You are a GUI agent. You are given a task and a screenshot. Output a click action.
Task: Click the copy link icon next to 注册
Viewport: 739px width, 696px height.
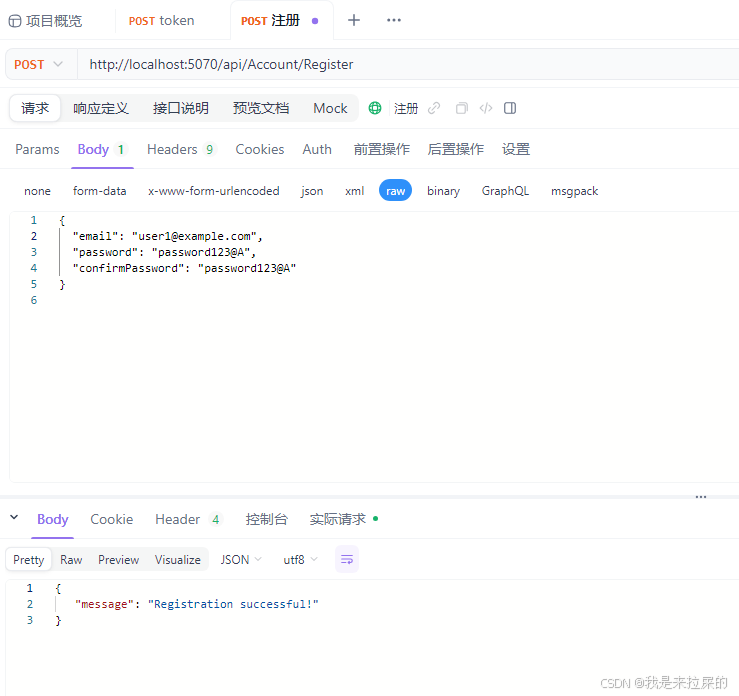point(434,108)
